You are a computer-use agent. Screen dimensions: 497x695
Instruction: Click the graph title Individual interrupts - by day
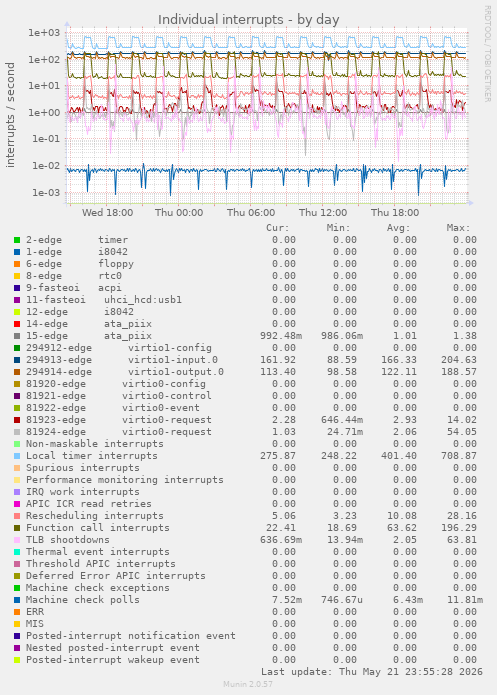pos(248,20)
